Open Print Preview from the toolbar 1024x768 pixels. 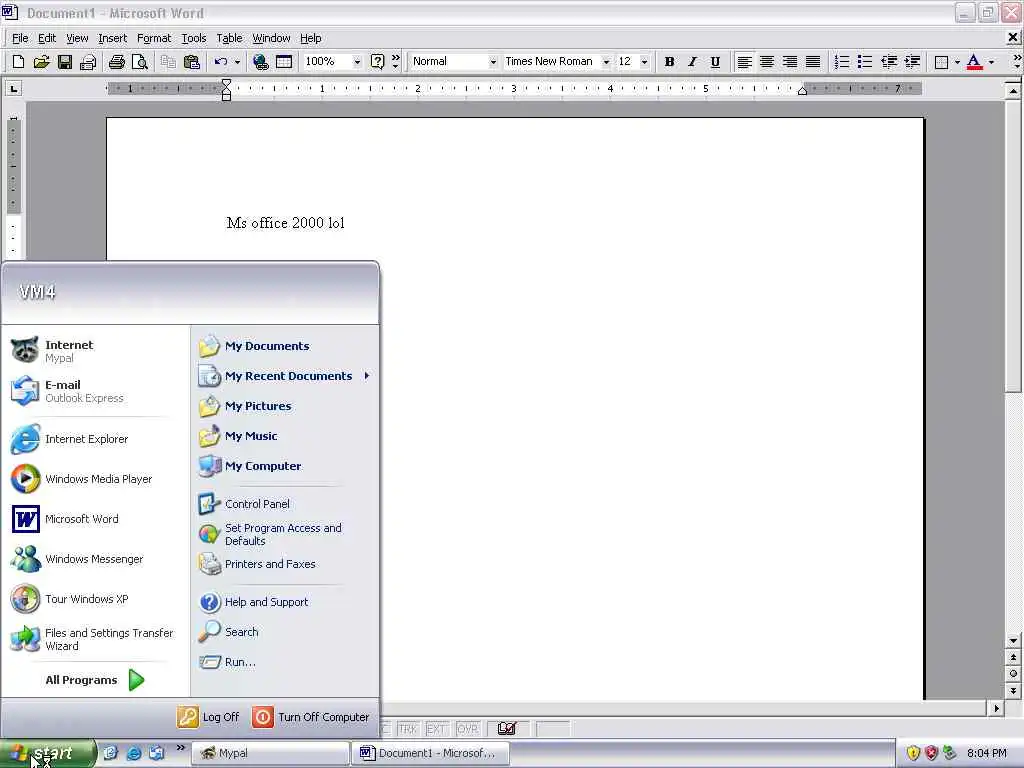(x=140, y=61)
